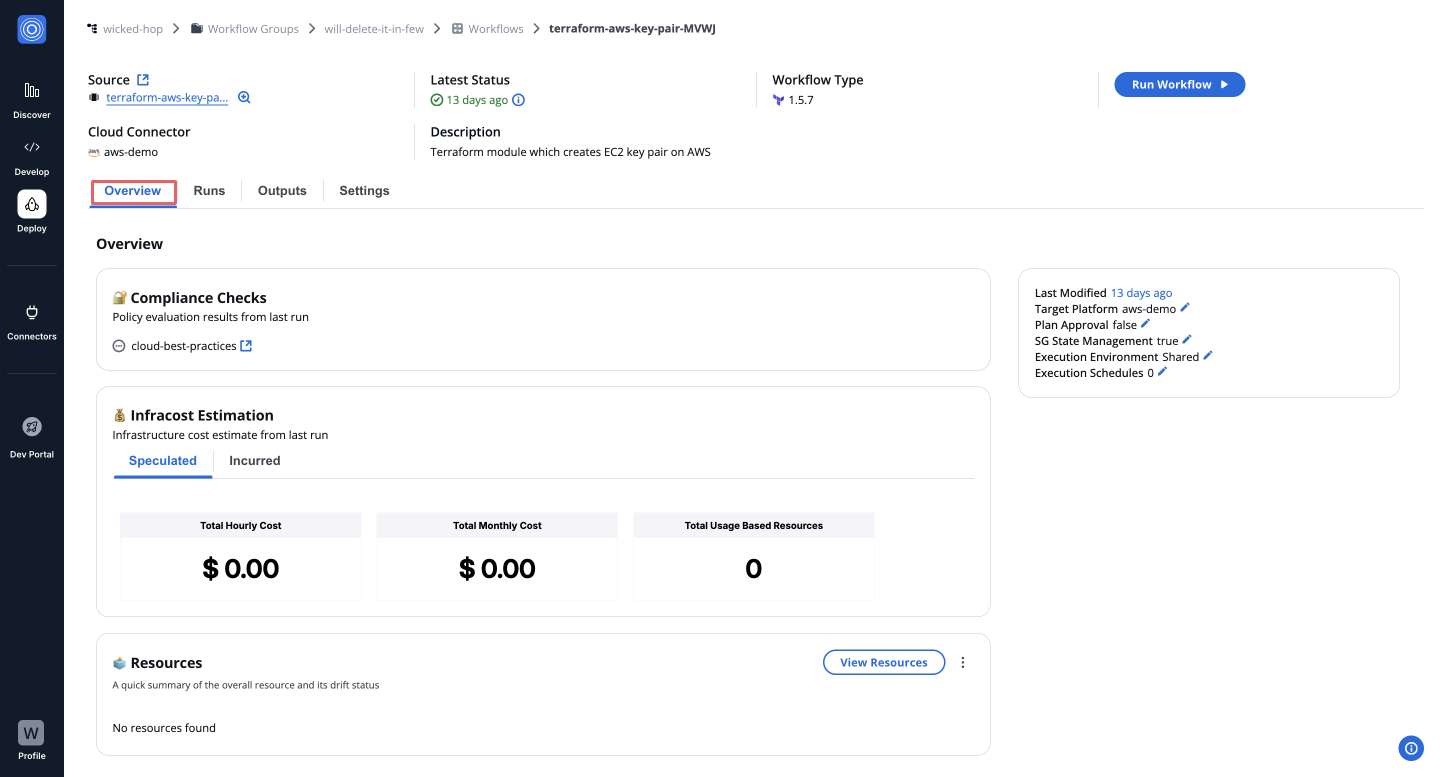The image size is (1440, 777).
Task: Go to Connectors in the sidebar
Action: click(31, 321)
